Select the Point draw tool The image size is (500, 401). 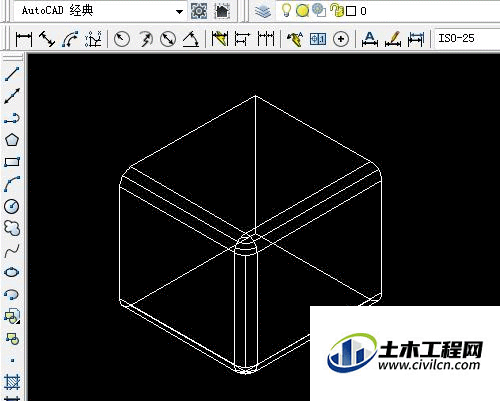(12, 360)
